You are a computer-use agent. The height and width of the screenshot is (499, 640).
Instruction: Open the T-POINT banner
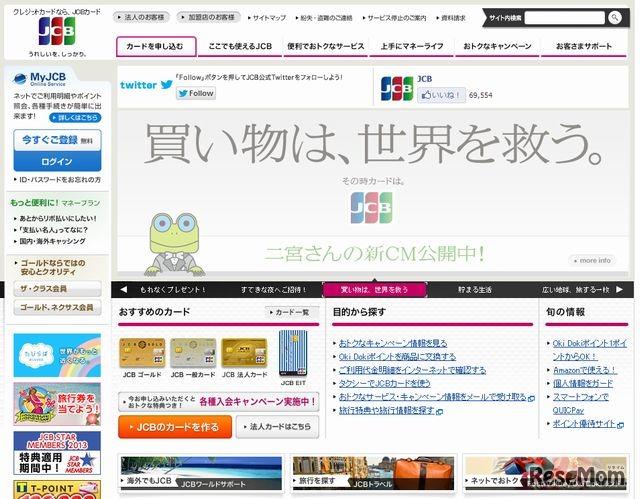point(57,490)
